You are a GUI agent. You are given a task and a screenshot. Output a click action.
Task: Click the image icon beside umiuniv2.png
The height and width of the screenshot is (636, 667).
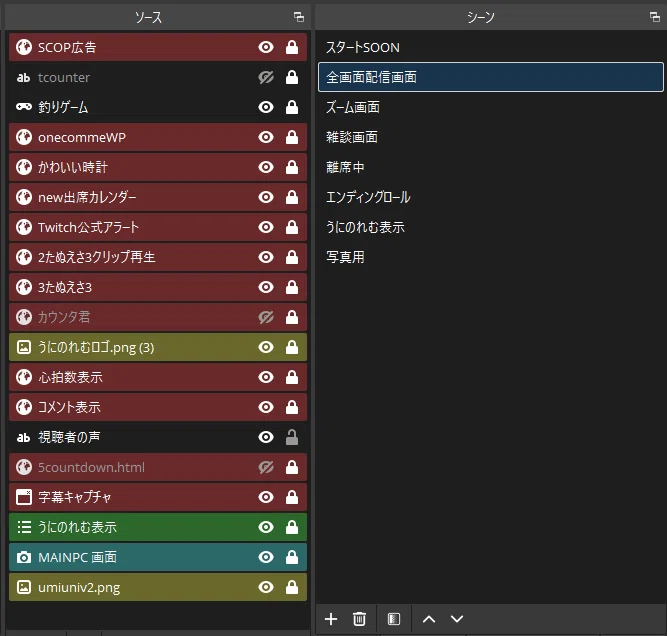tap(24, 587)
